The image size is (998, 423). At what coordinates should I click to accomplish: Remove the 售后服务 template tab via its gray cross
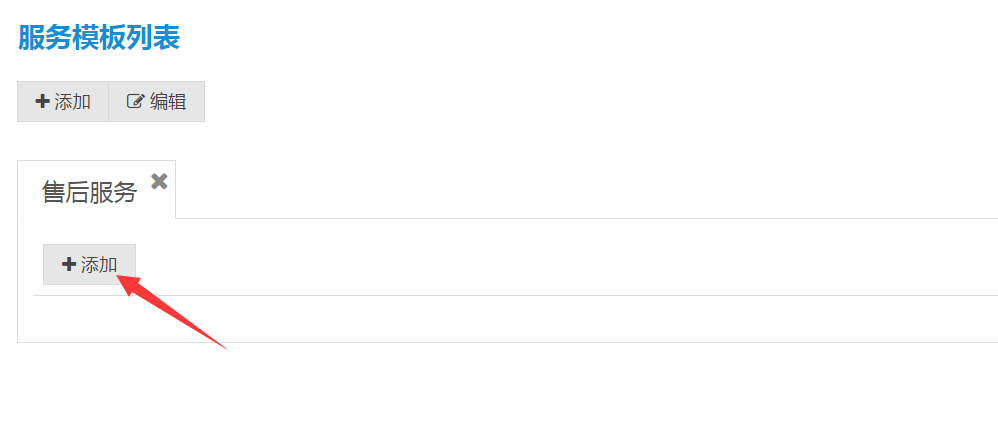tap(159, 181)
